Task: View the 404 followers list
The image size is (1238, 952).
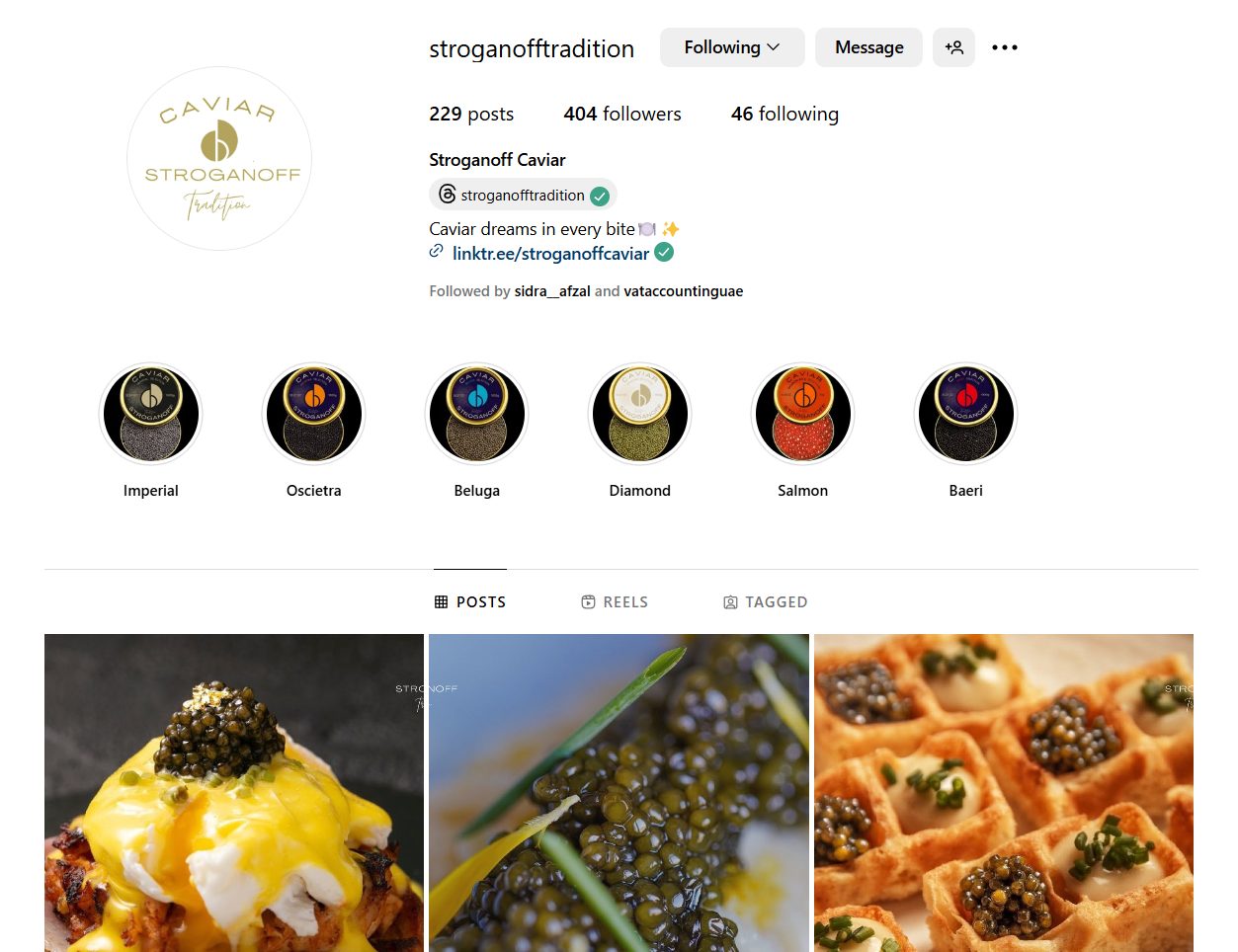Action: (x=622, y=114)
